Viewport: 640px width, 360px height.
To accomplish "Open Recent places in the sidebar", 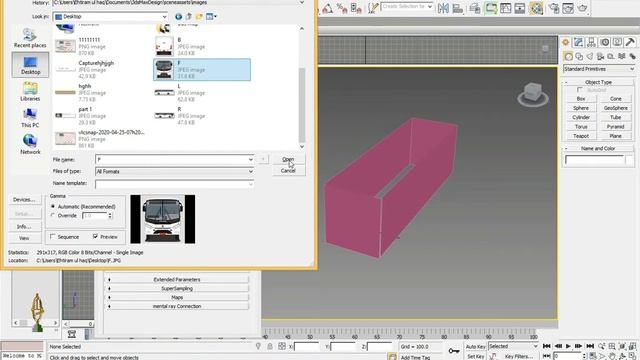I will click(30, 38).
